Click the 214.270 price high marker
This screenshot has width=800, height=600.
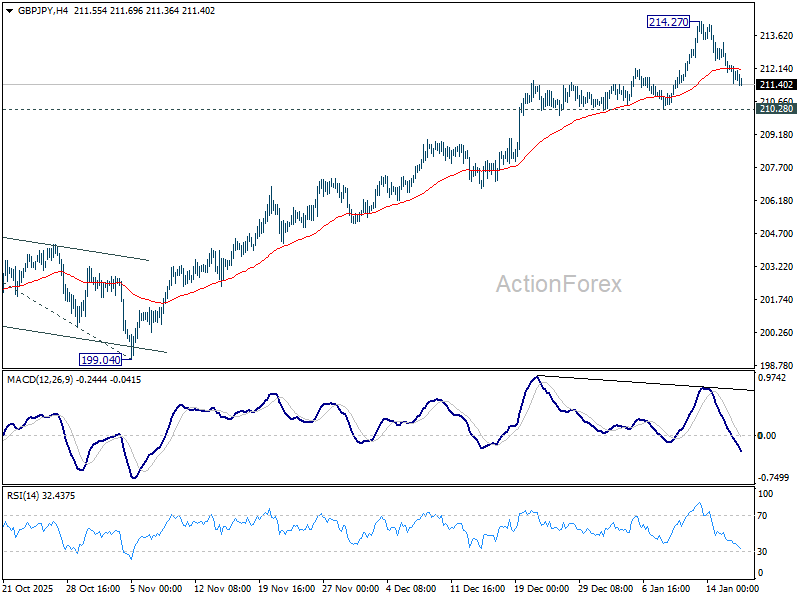click(667, 20)
